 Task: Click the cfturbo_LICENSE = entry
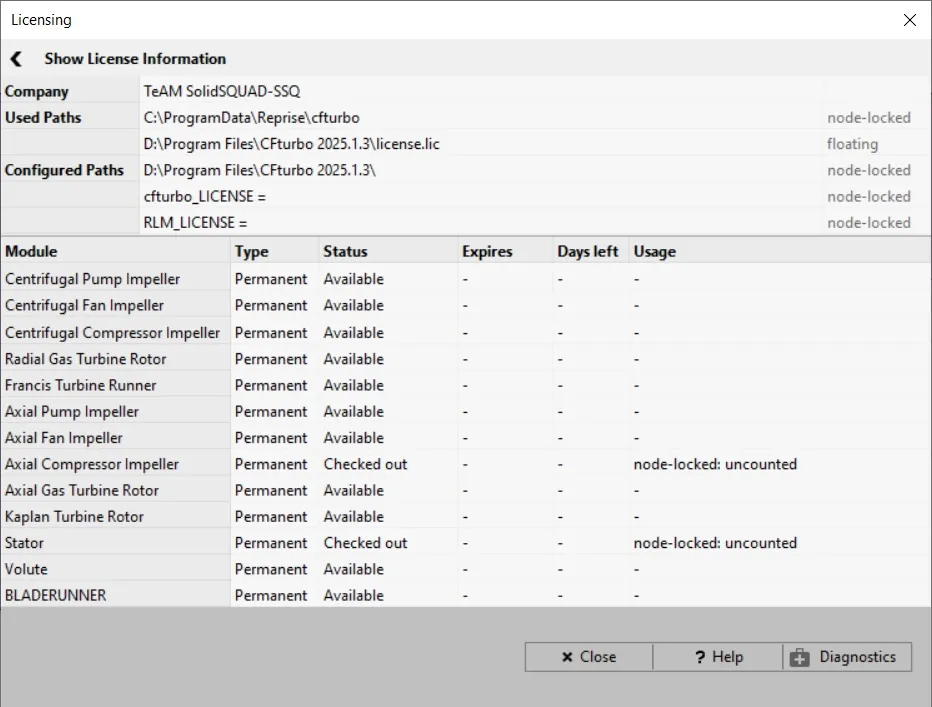pos(204,196)
